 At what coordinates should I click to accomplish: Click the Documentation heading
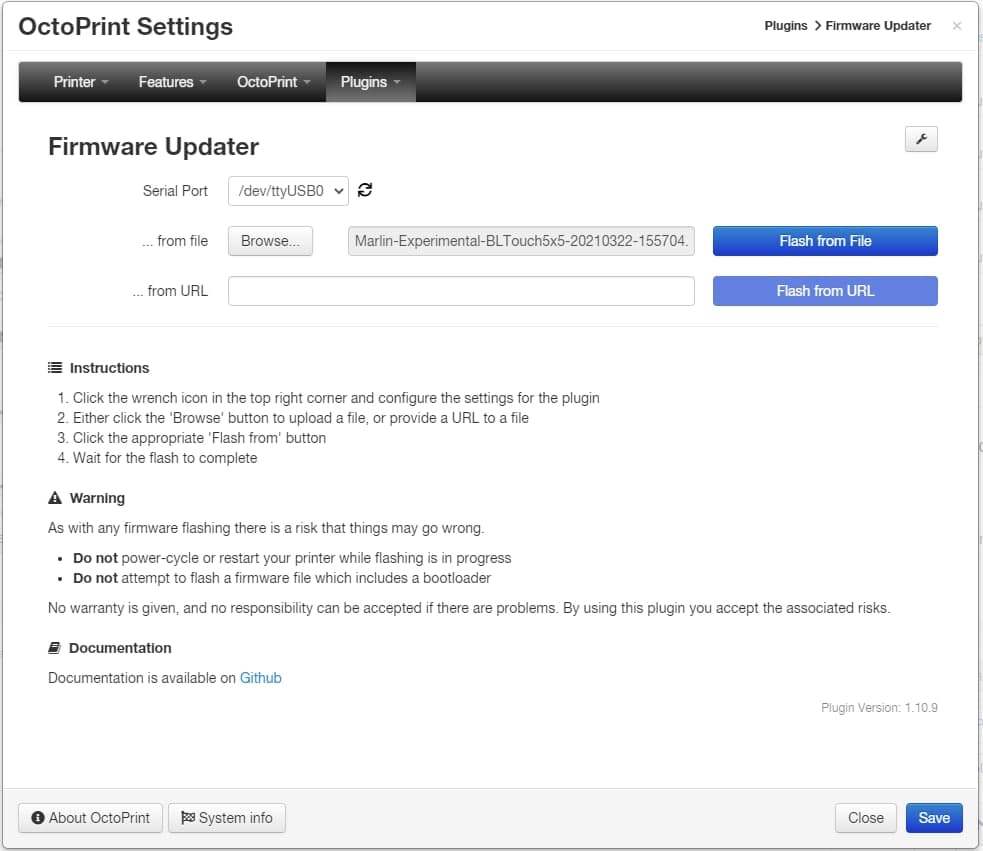(120, 648)
